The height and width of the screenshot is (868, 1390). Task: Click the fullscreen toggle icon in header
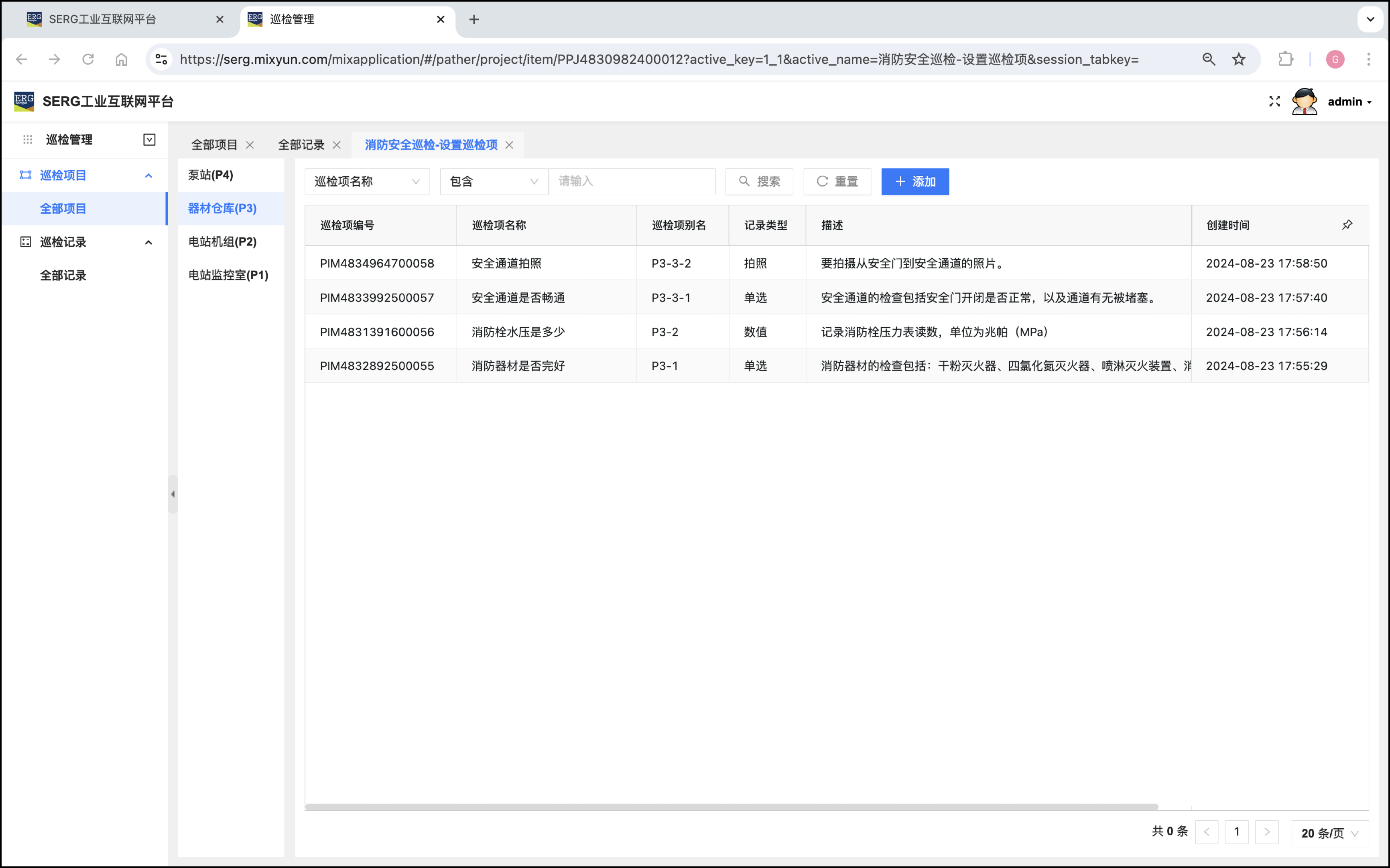click(x=1274, y=101)
